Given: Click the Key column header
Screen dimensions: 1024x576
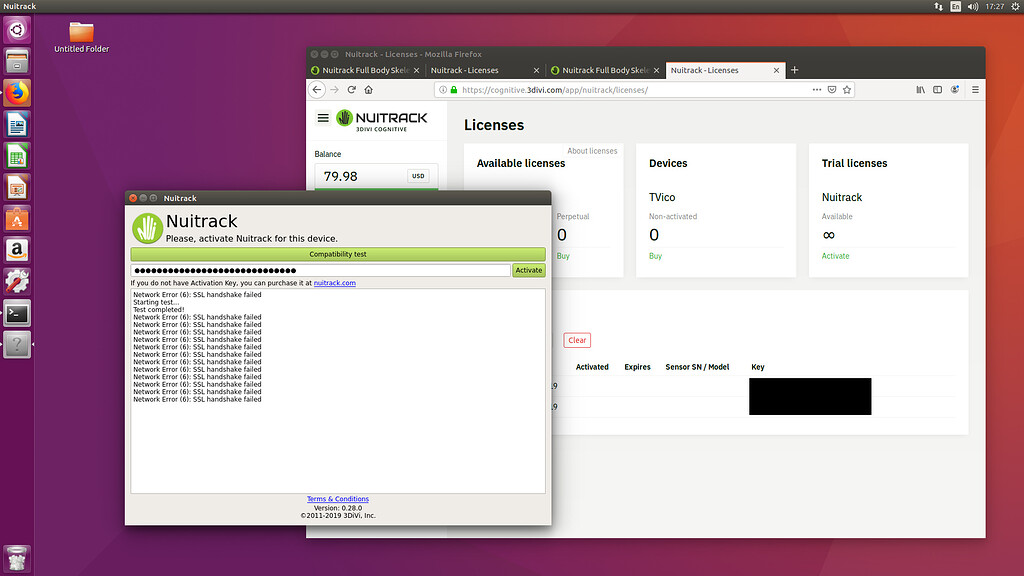Looking at the screenshot, I should pyautogui.click(x=757, y=367).
